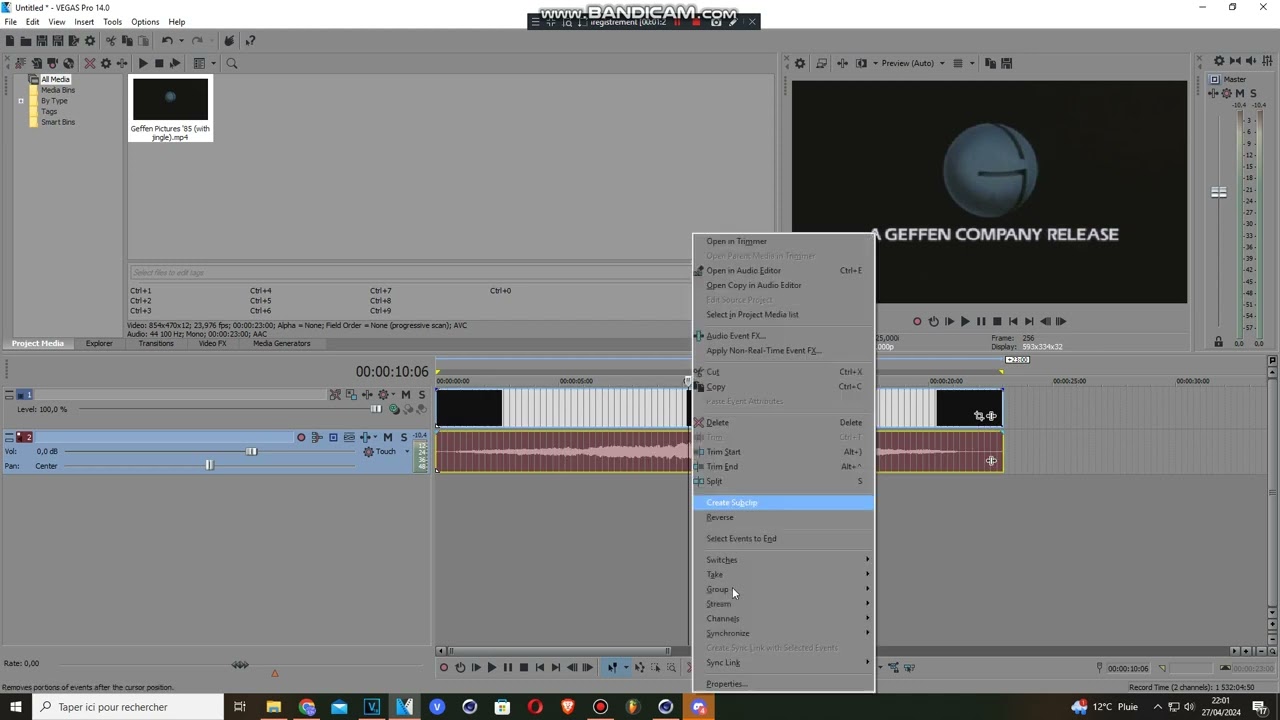This screenshot has width=1280, height=720.
Task: Click the Copy icon in main toolbar
Action: click(127, 41)
